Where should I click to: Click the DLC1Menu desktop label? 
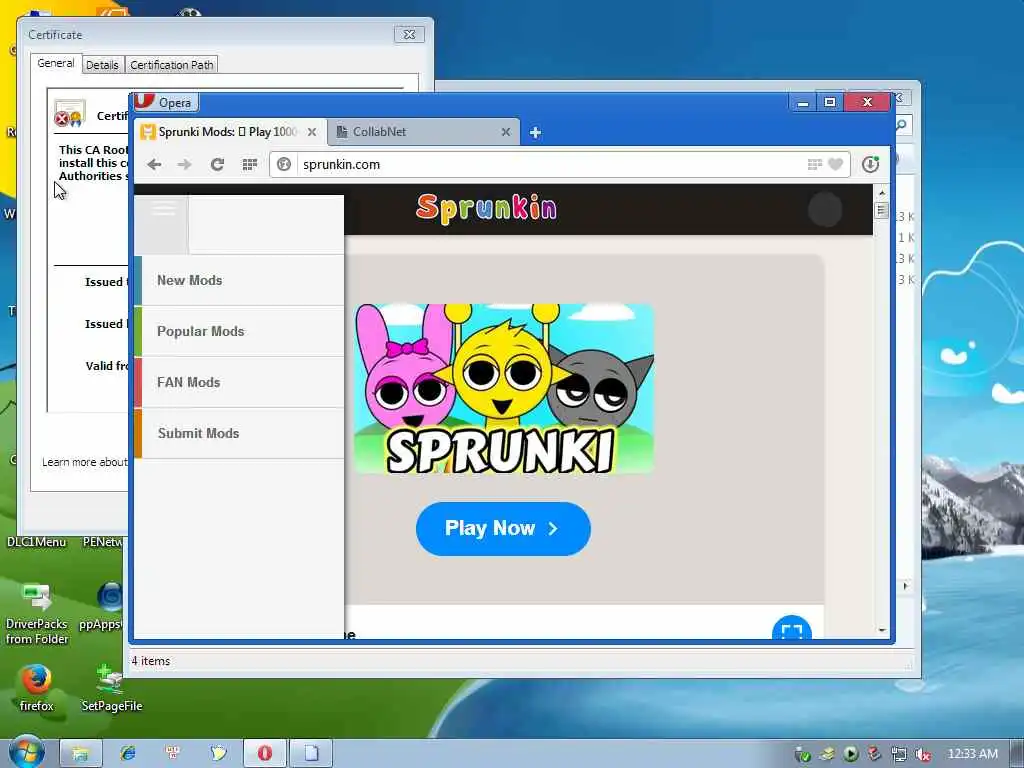click(x=37, y=542)
